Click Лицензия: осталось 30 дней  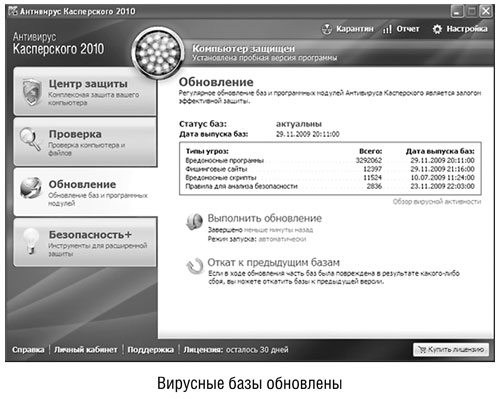[236, 350]
